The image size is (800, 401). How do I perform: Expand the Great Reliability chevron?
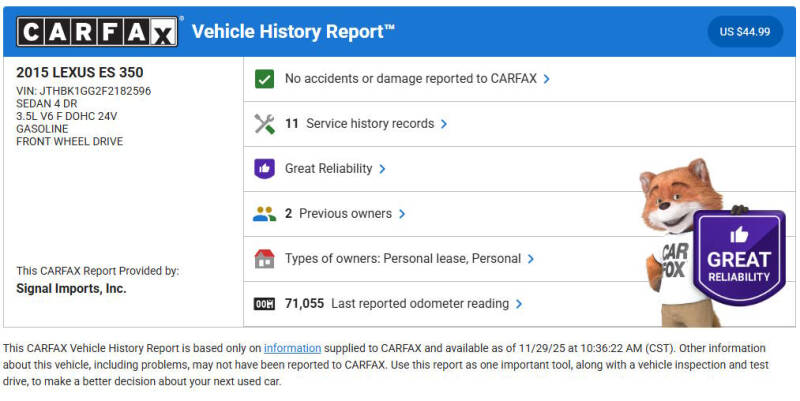[x=383, y=169]
